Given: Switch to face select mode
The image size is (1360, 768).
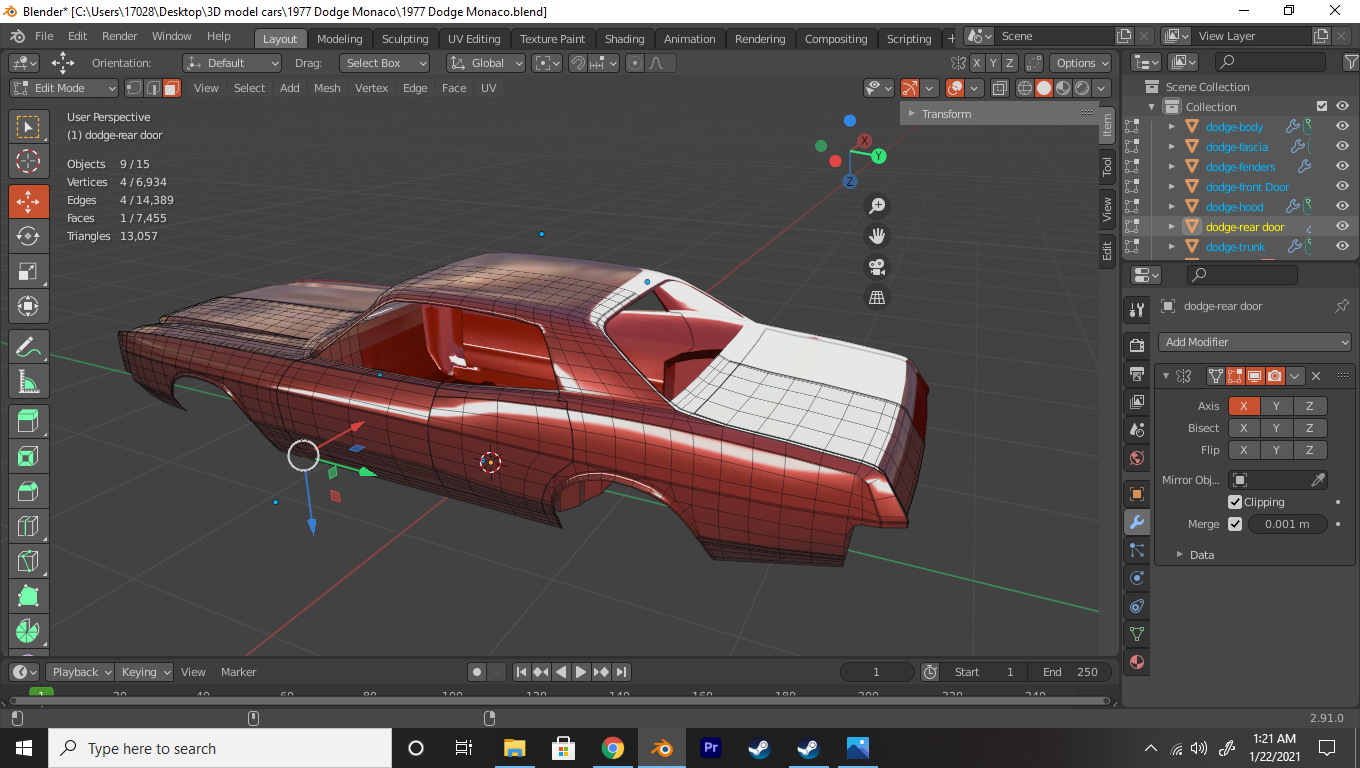Looking at the screenshot, I should (x=171, y=88).
